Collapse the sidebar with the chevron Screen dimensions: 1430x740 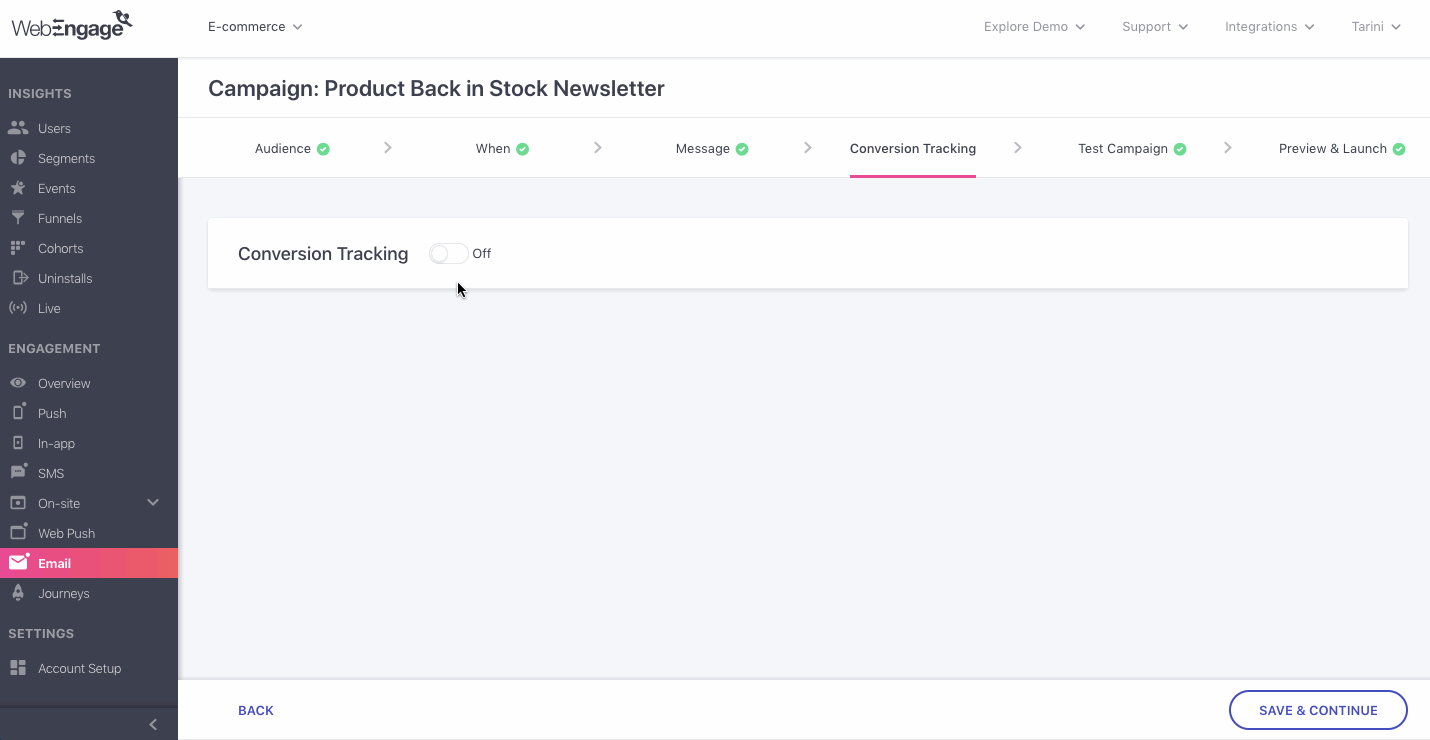click(153, 724)
